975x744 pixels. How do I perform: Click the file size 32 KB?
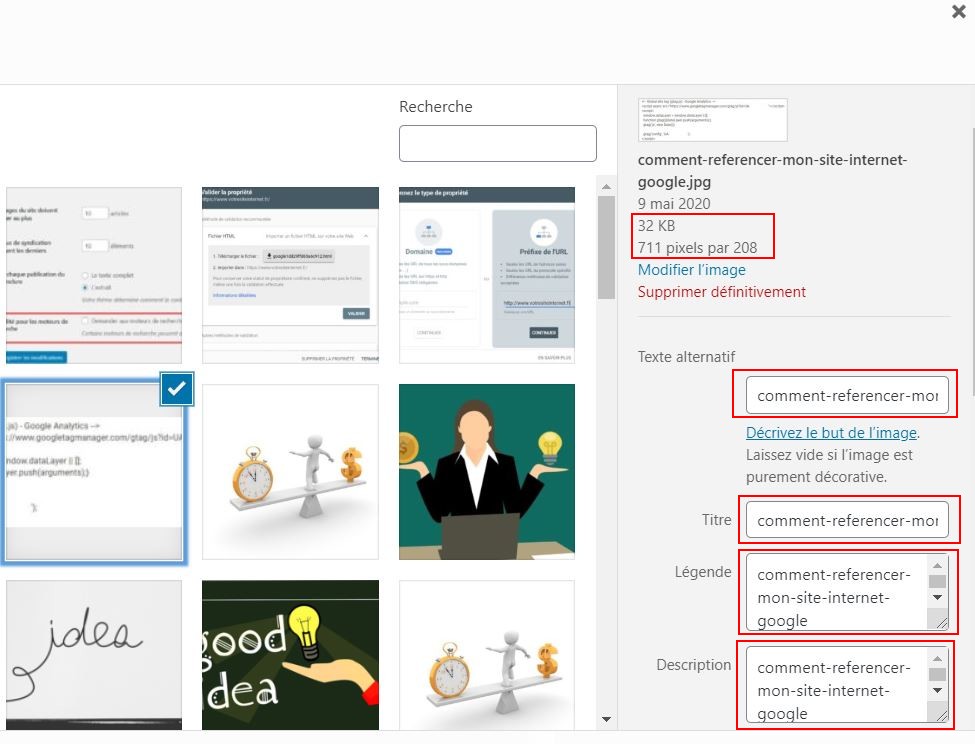click(656, 226)
